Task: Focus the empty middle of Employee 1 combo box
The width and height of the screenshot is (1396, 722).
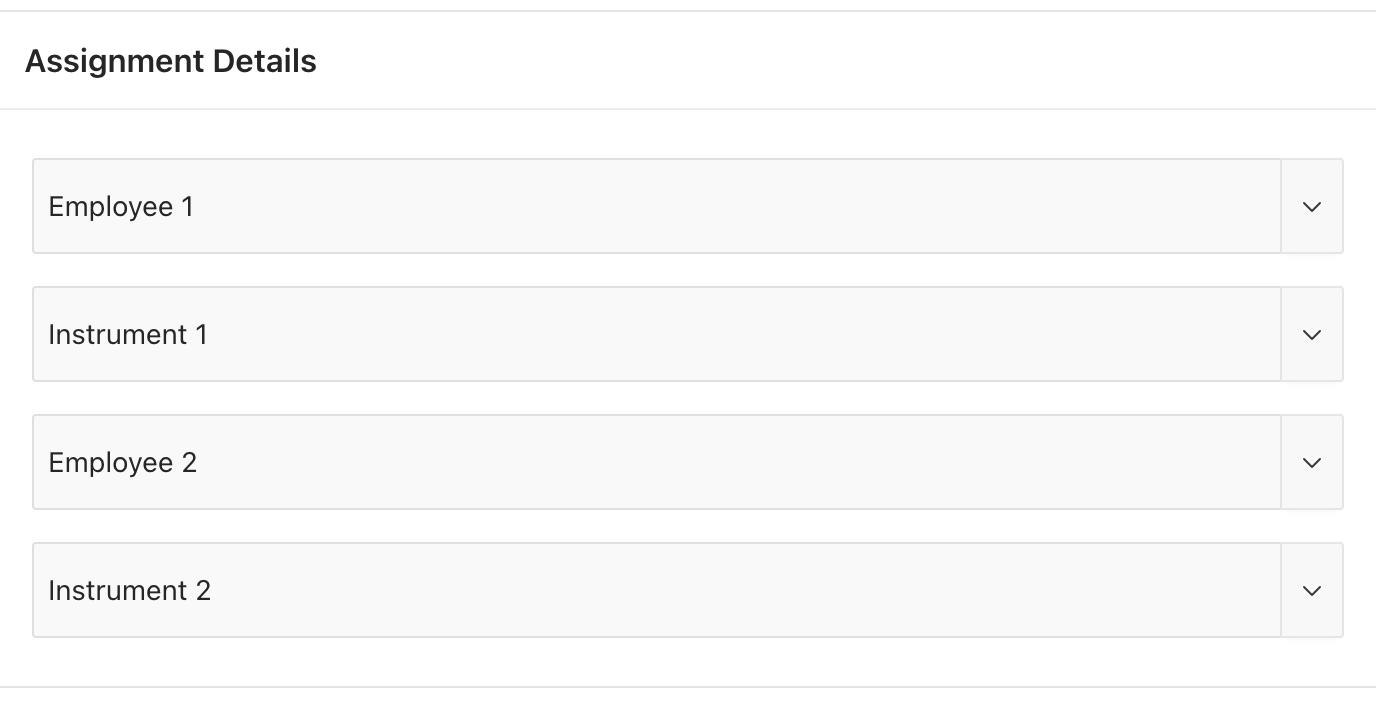Action: point(700,206)
